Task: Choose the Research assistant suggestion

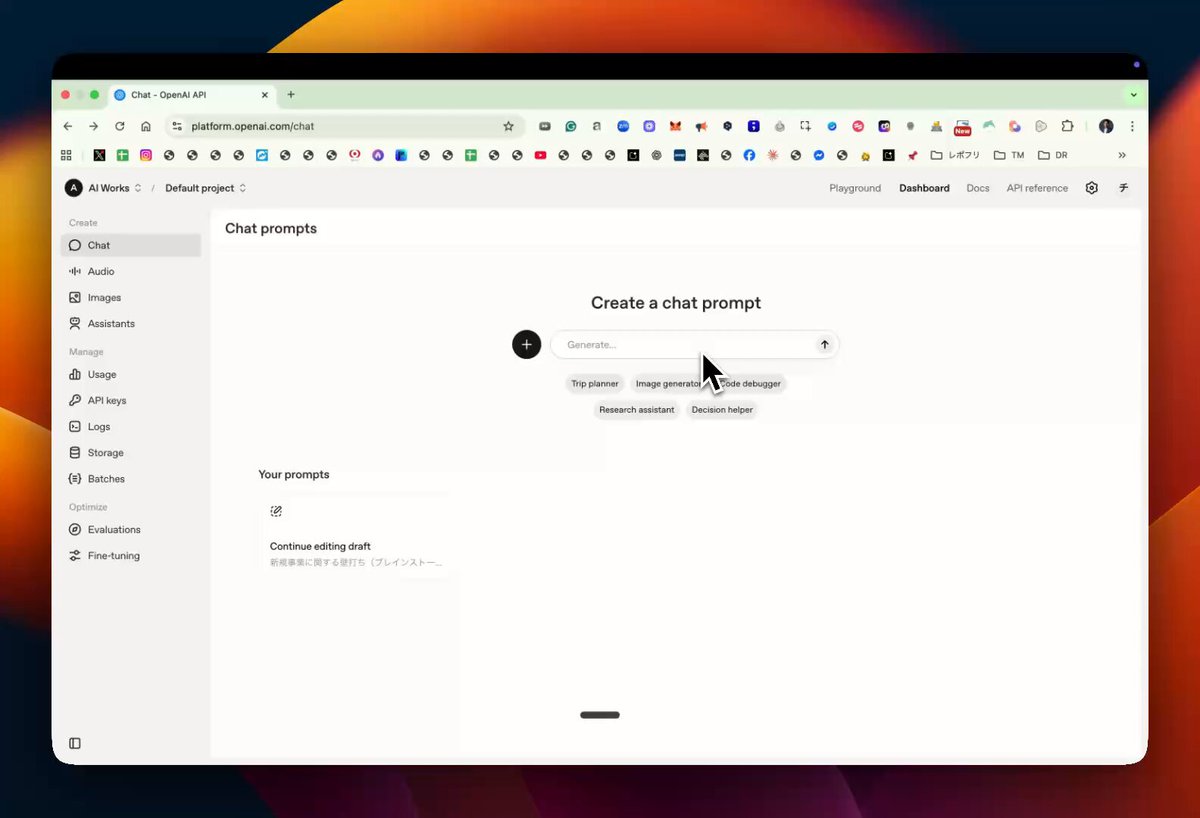Action: pos(636,409)
